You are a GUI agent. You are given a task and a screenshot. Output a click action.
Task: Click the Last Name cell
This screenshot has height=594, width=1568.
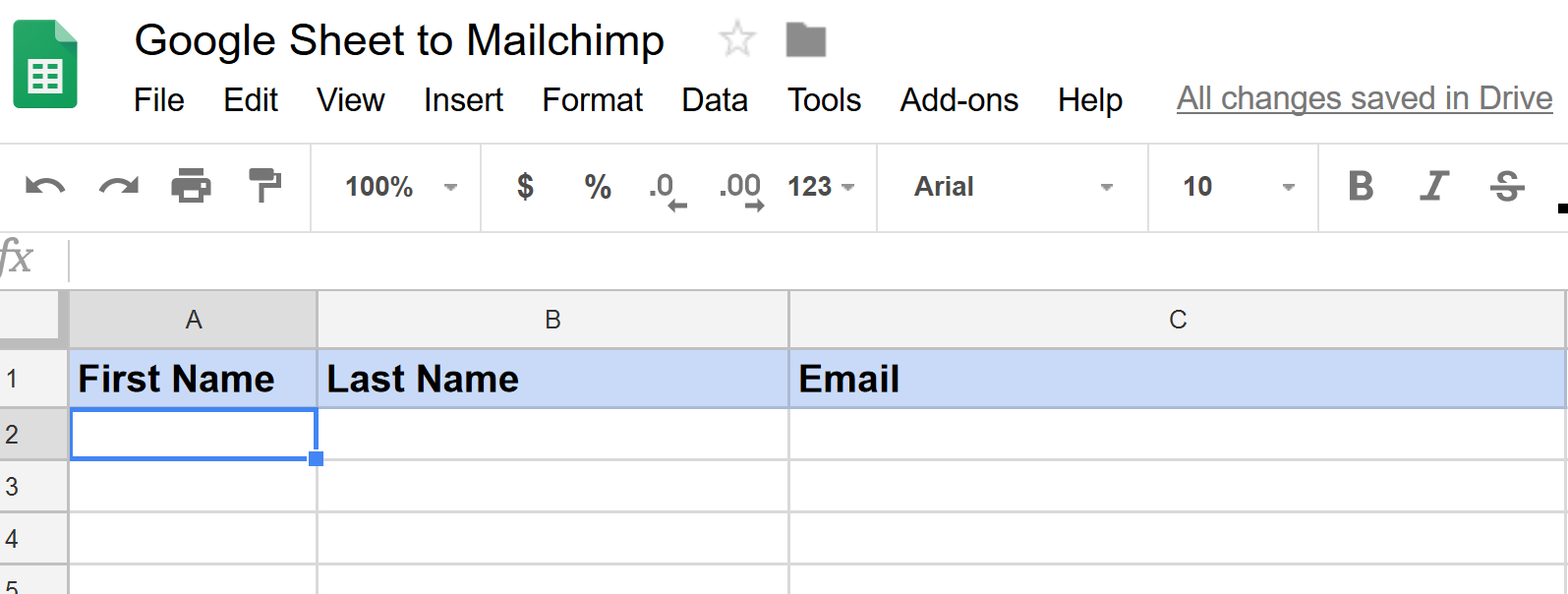click(552, 379)
